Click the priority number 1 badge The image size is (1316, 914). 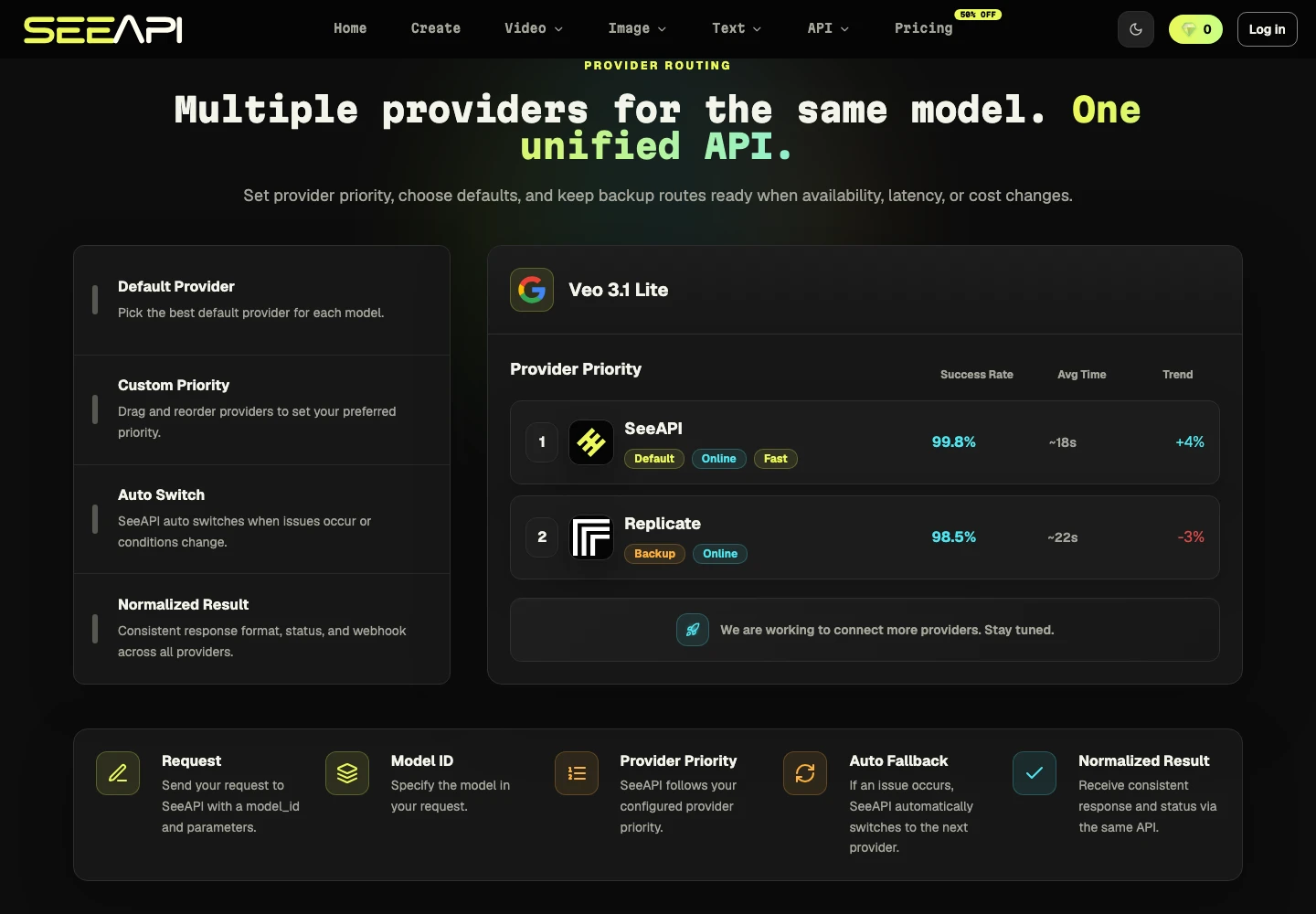(542, 442)
